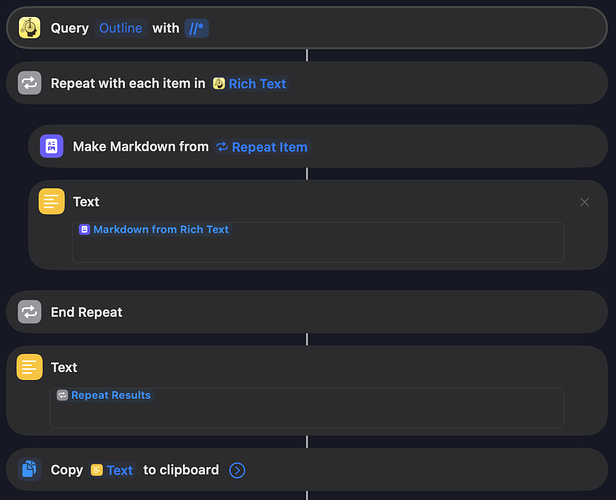Select the Outline parameter token
This screenshot has width=616, height=500.
pyautogui.click(x=120, y=28)
